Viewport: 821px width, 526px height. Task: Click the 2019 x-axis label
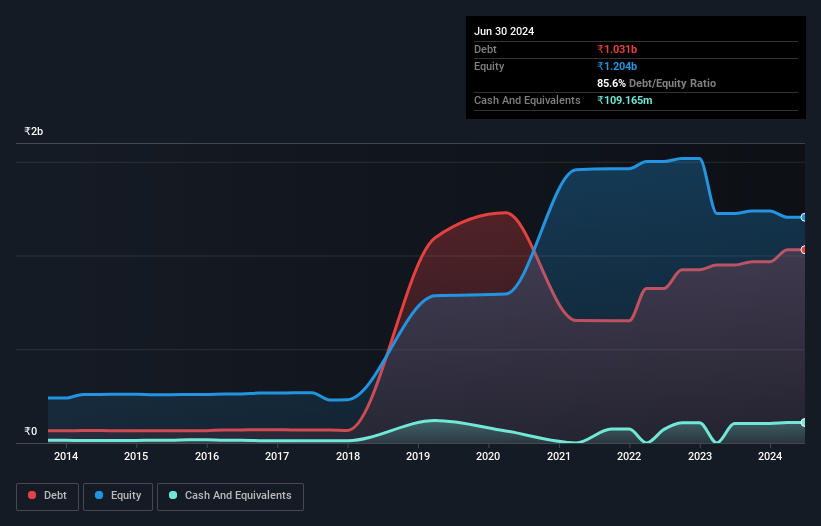coord(418,456)
